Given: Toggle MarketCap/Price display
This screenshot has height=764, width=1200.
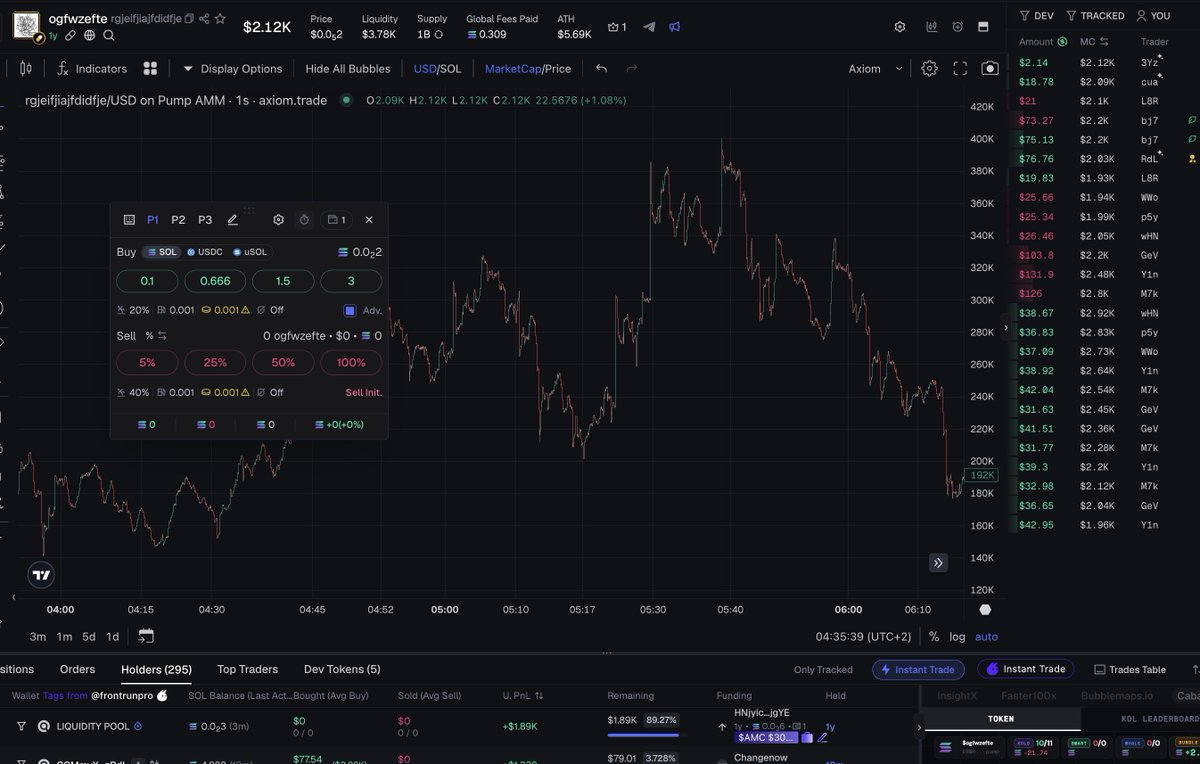Looking at the screenshot, I should coord(528,69).
